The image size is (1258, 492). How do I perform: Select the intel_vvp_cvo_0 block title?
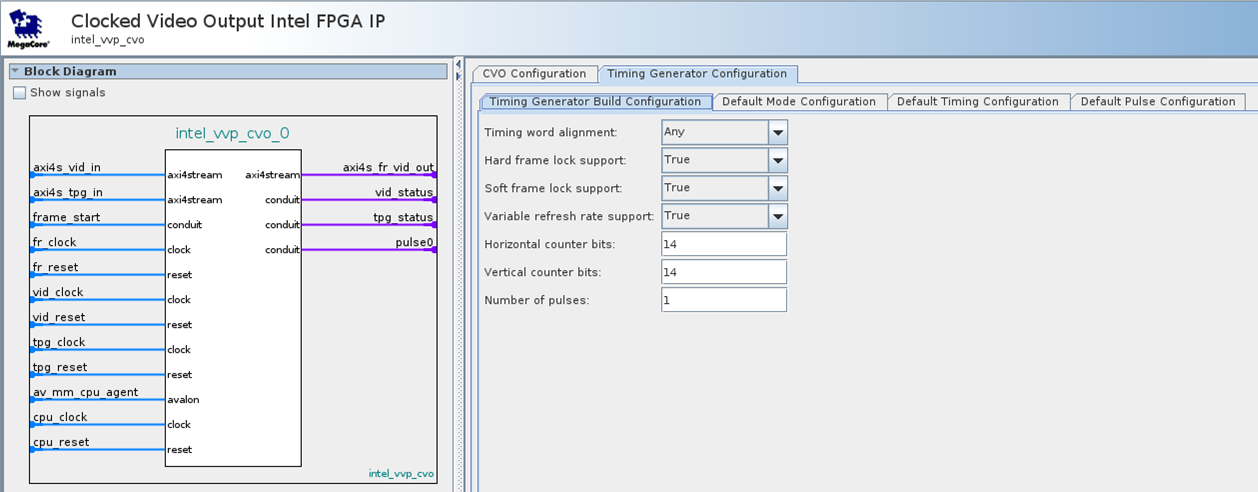click(x=232, y=133)
